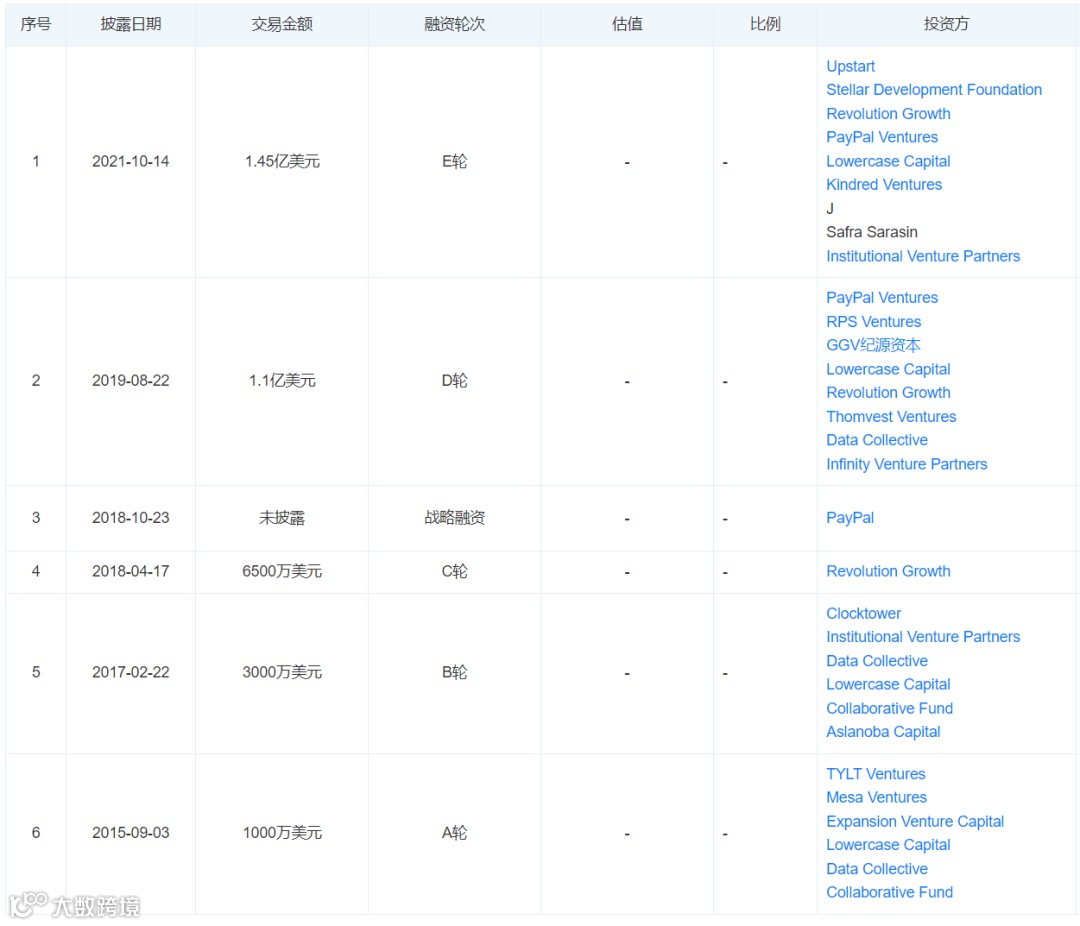
Task: Select the date 2018-10-23
Action: [x=131, y=518]
